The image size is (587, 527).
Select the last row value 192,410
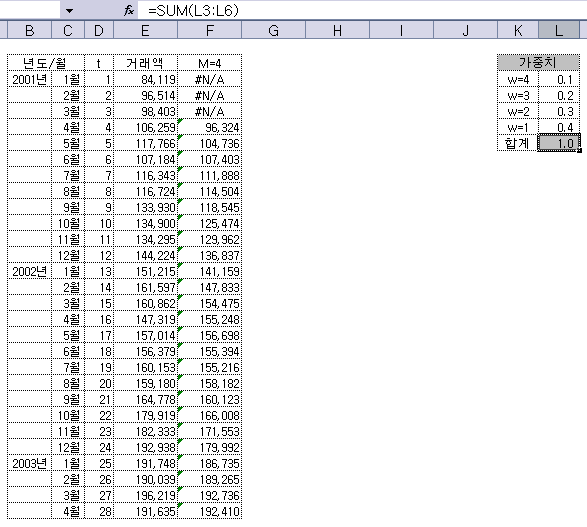pyautogui.click(x=210, y=511)
